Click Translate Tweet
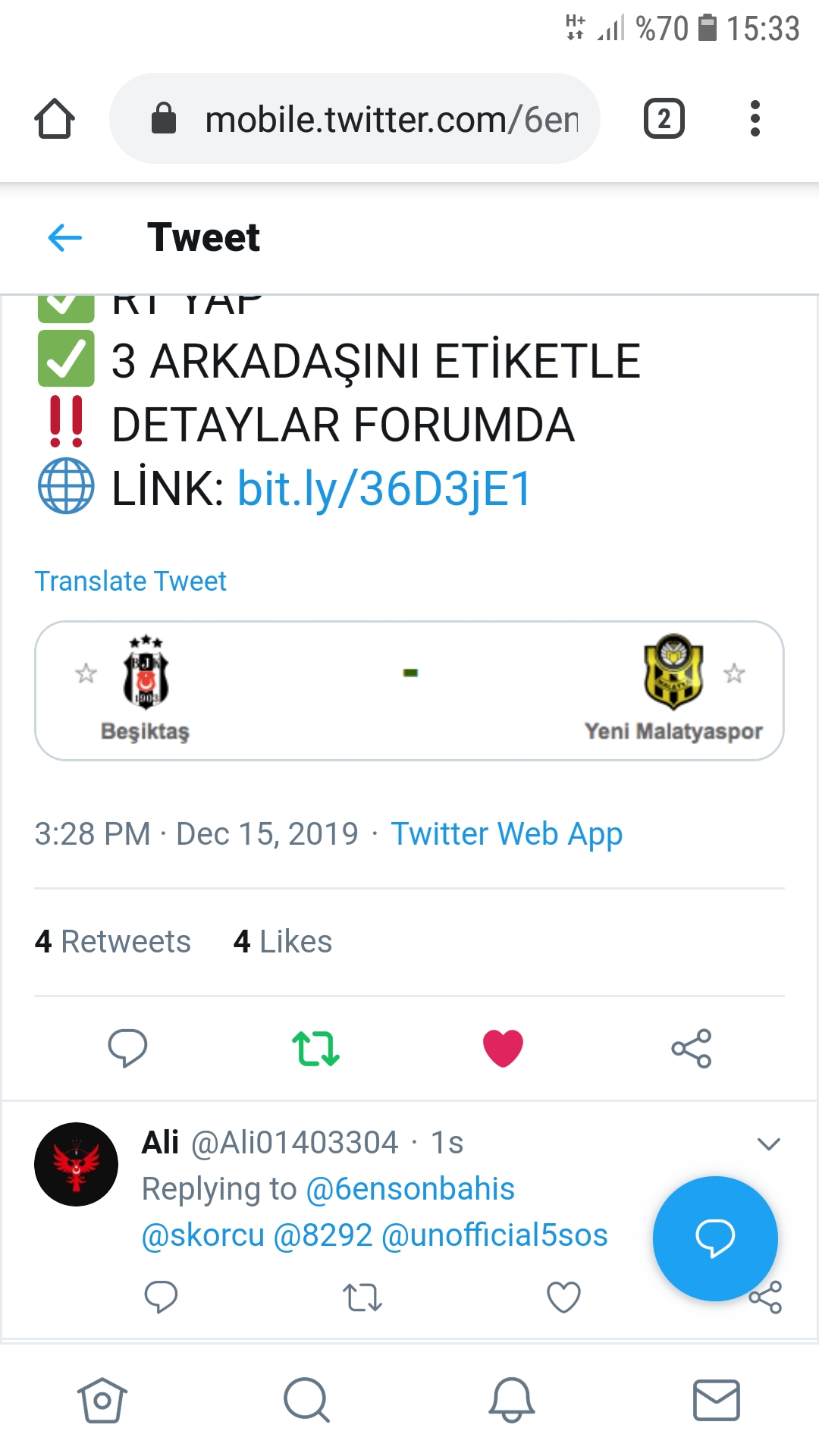Viewport: 819px width, 1456px height. pyautogui.click(x=130, y=581)
